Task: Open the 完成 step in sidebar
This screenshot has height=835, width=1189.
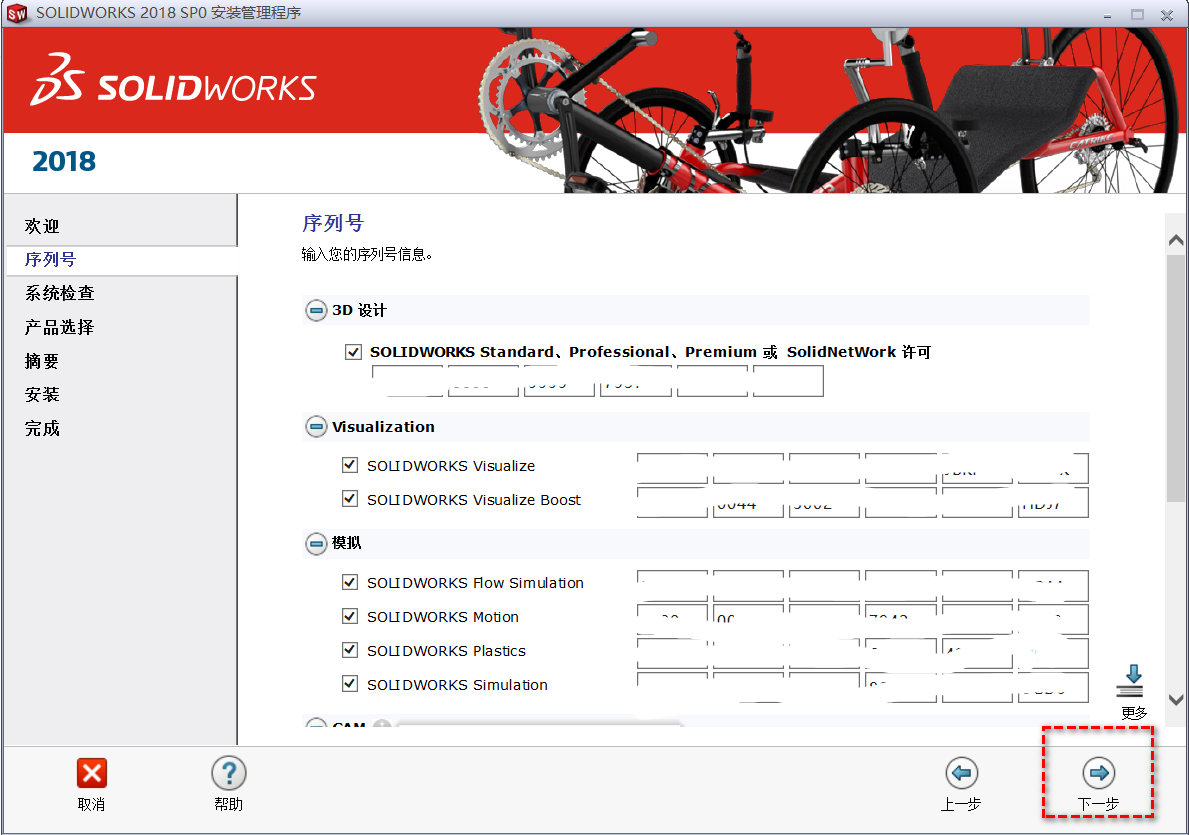Action: 42,428
